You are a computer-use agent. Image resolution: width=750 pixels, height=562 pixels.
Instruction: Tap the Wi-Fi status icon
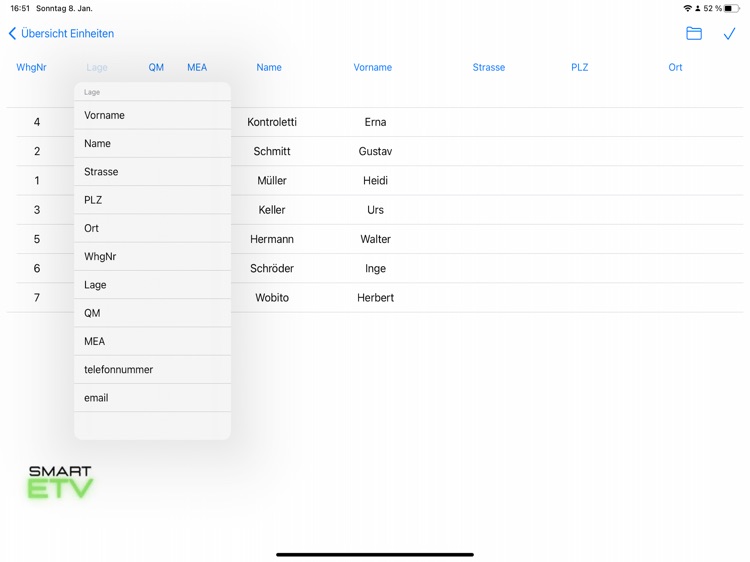coord(687,8)
